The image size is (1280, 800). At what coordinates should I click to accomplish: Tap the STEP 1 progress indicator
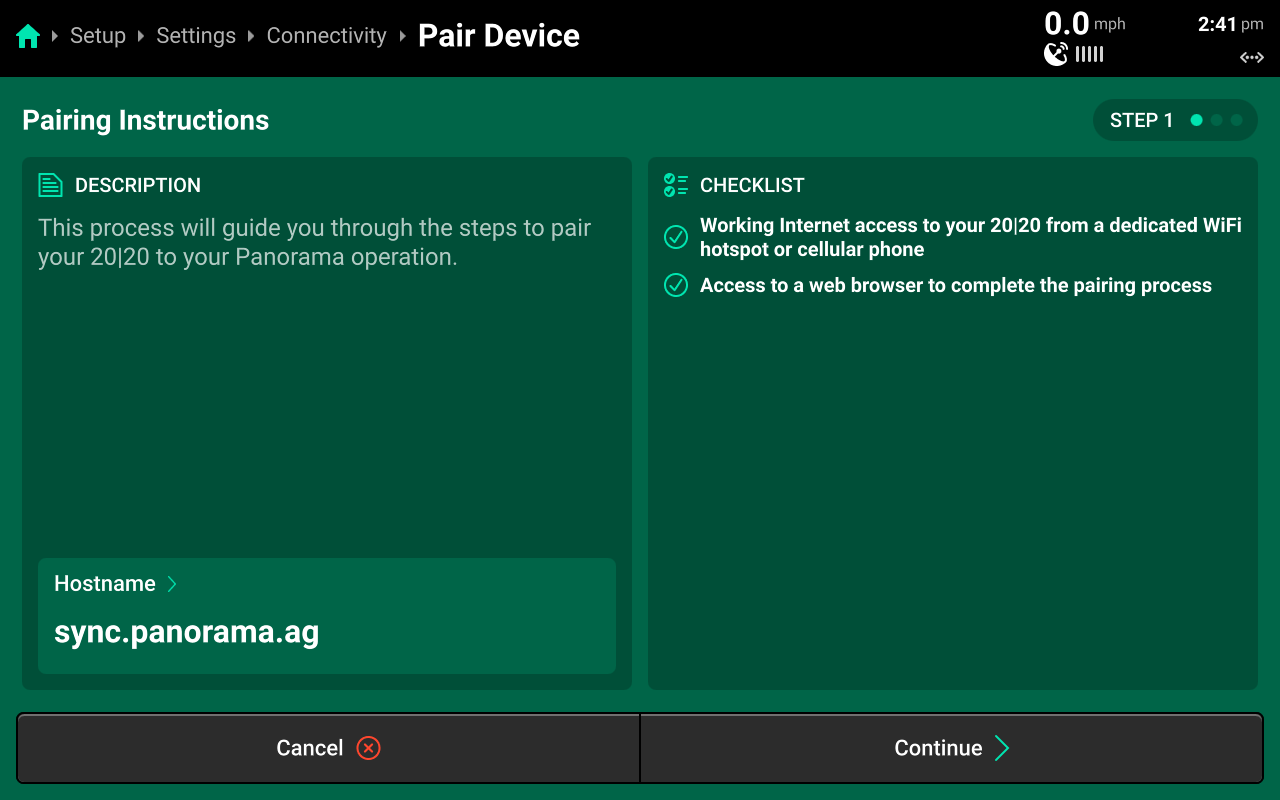tap(1175, 120)
